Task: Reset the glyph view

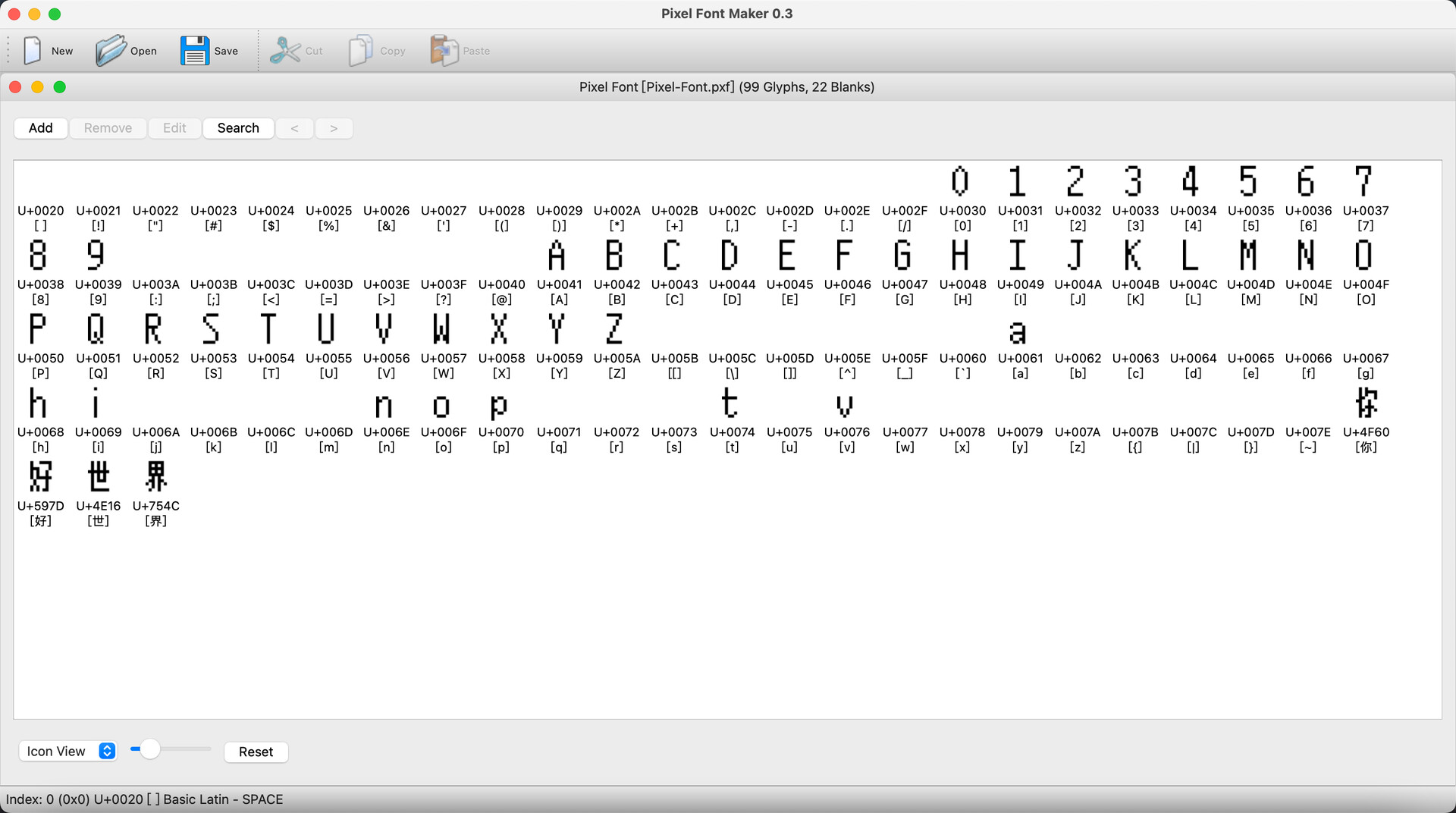Action: [x=256, y=752]
